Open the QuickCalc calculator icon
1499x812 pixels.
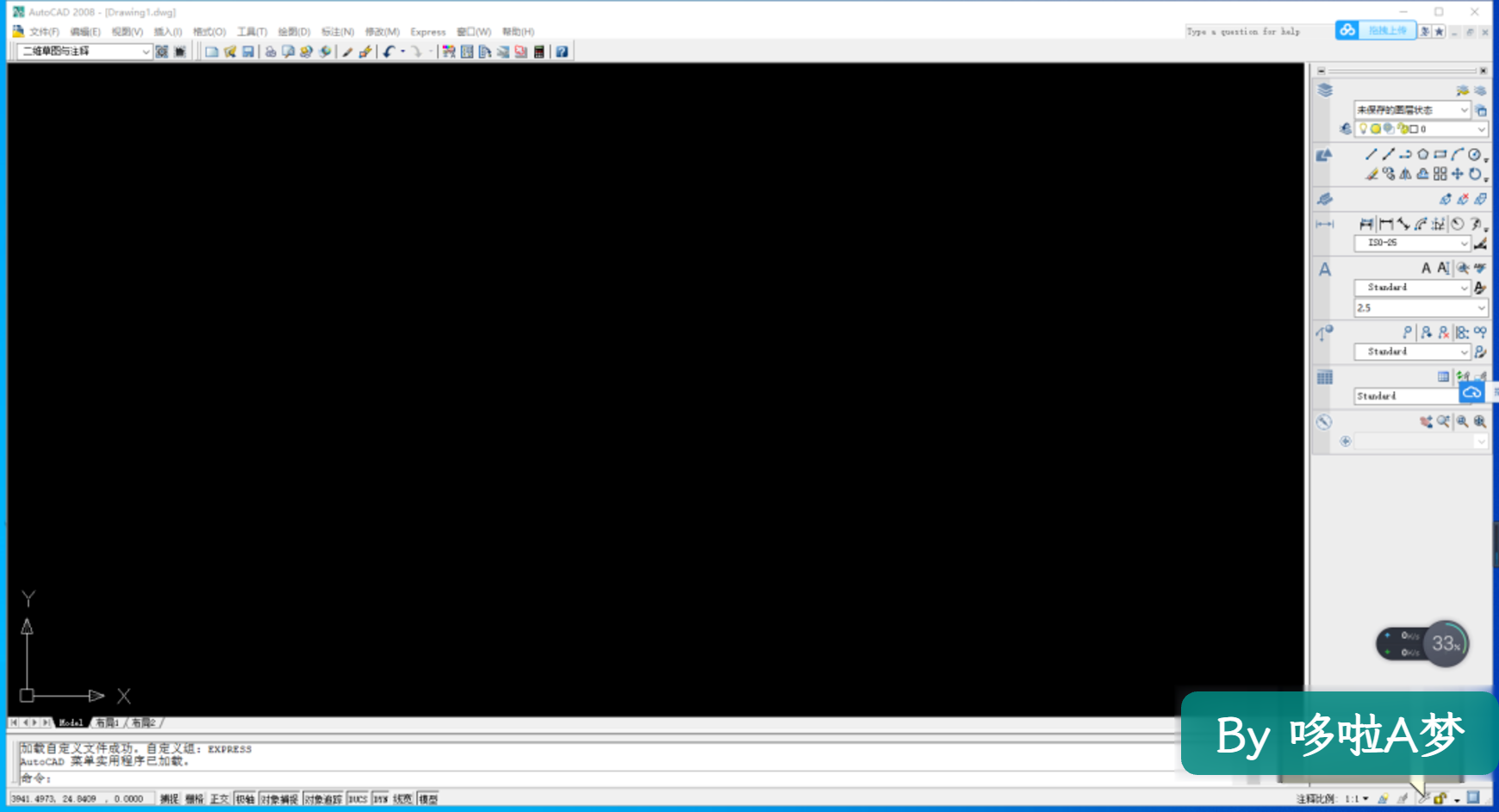[539, 52]
